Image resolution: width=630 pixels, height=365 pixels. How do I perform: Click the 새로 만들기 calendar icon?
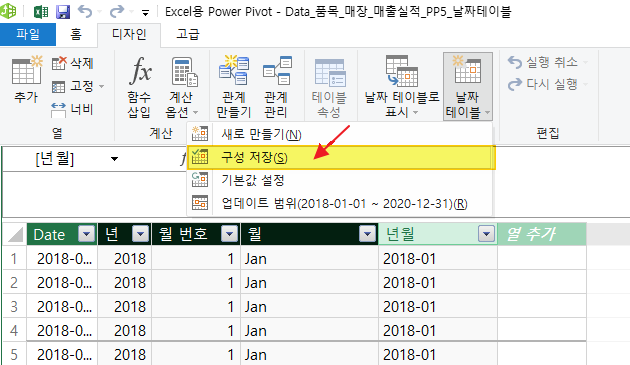(200, 133)
